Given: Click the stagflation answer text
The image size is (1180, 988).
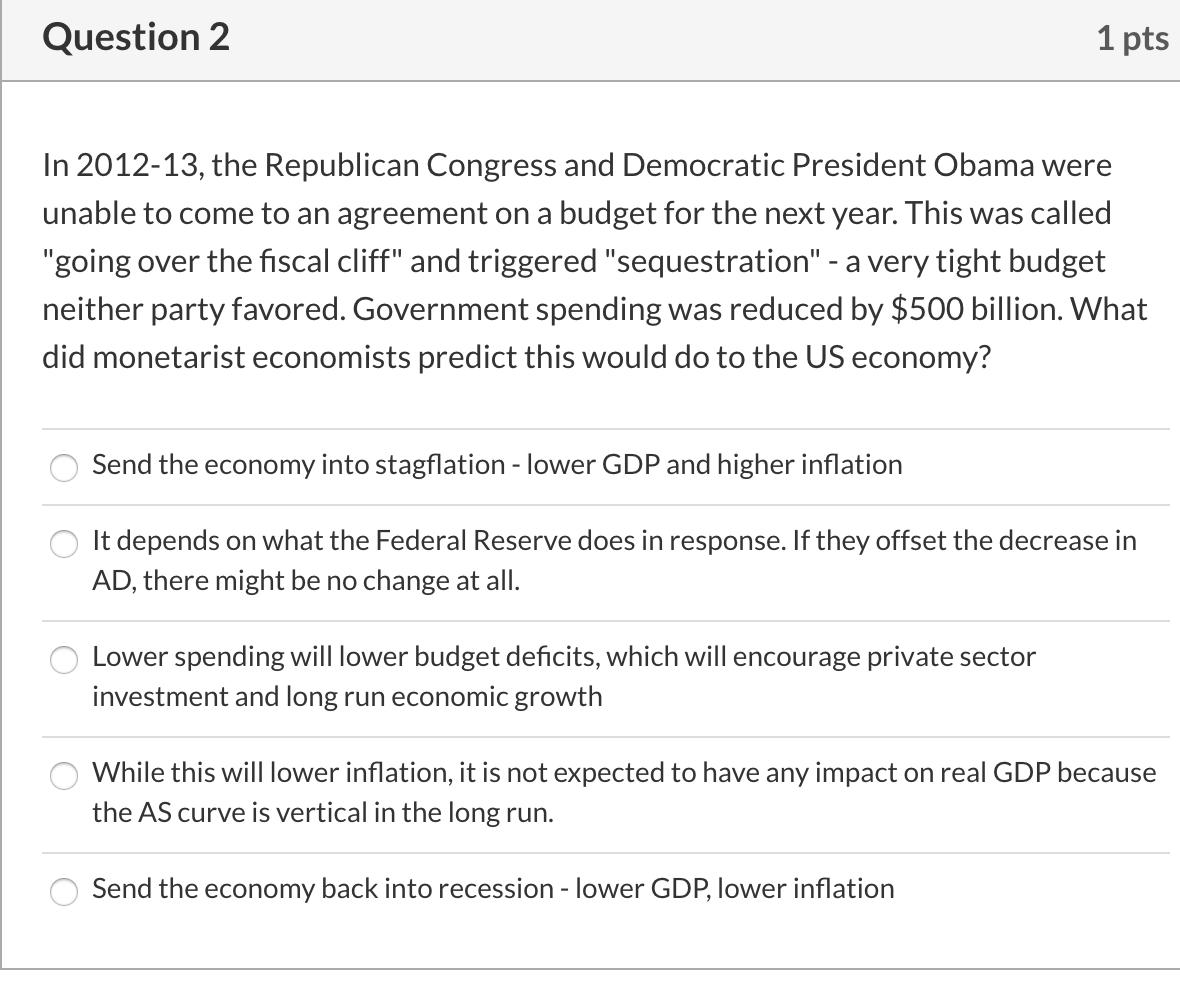Looking at the screenshot, I should (497, 464).
